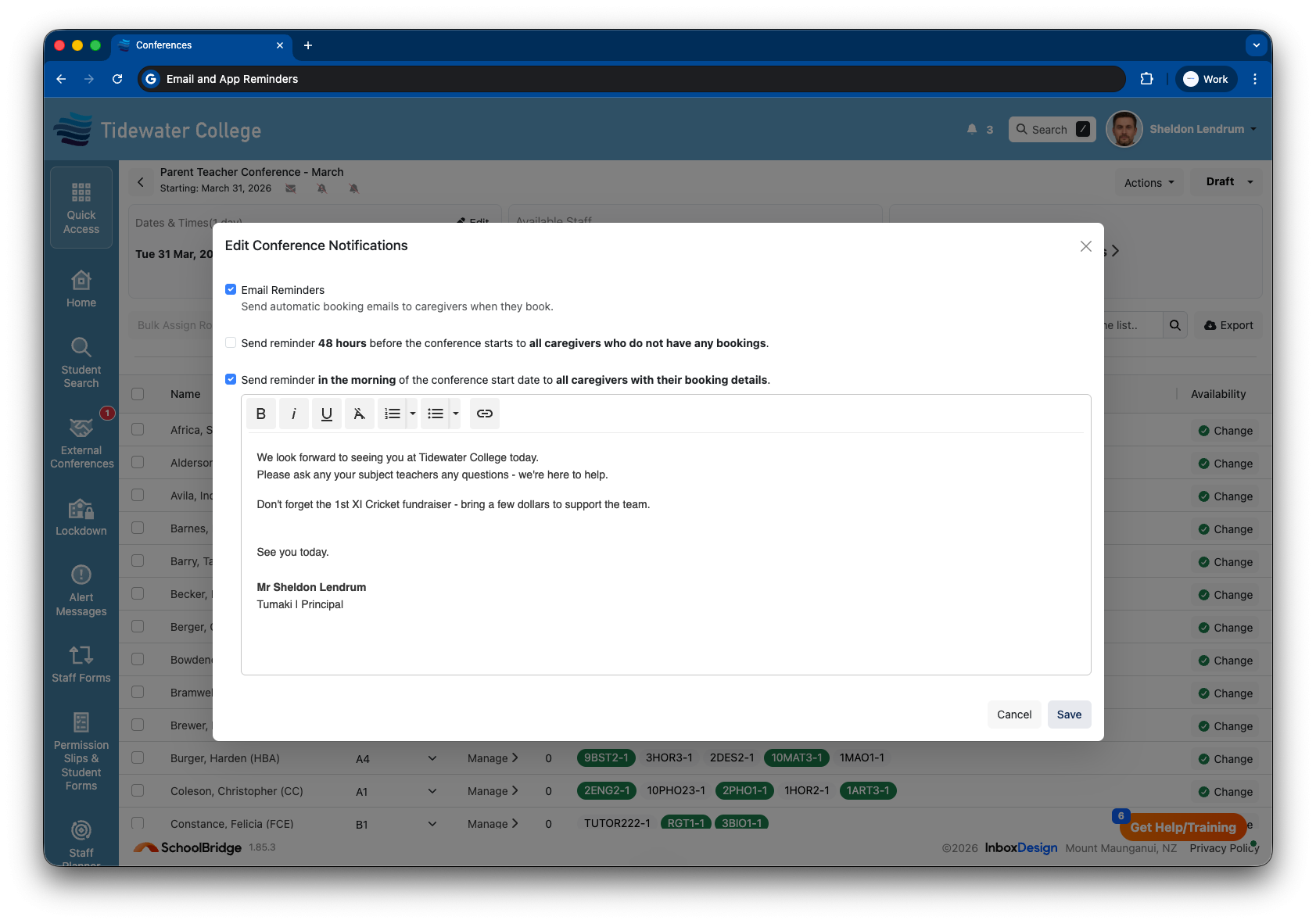Cancel editing conference notifications
Image resolution: width=1316 pixels, height=924 pixels.
(x=1014, y=714)
